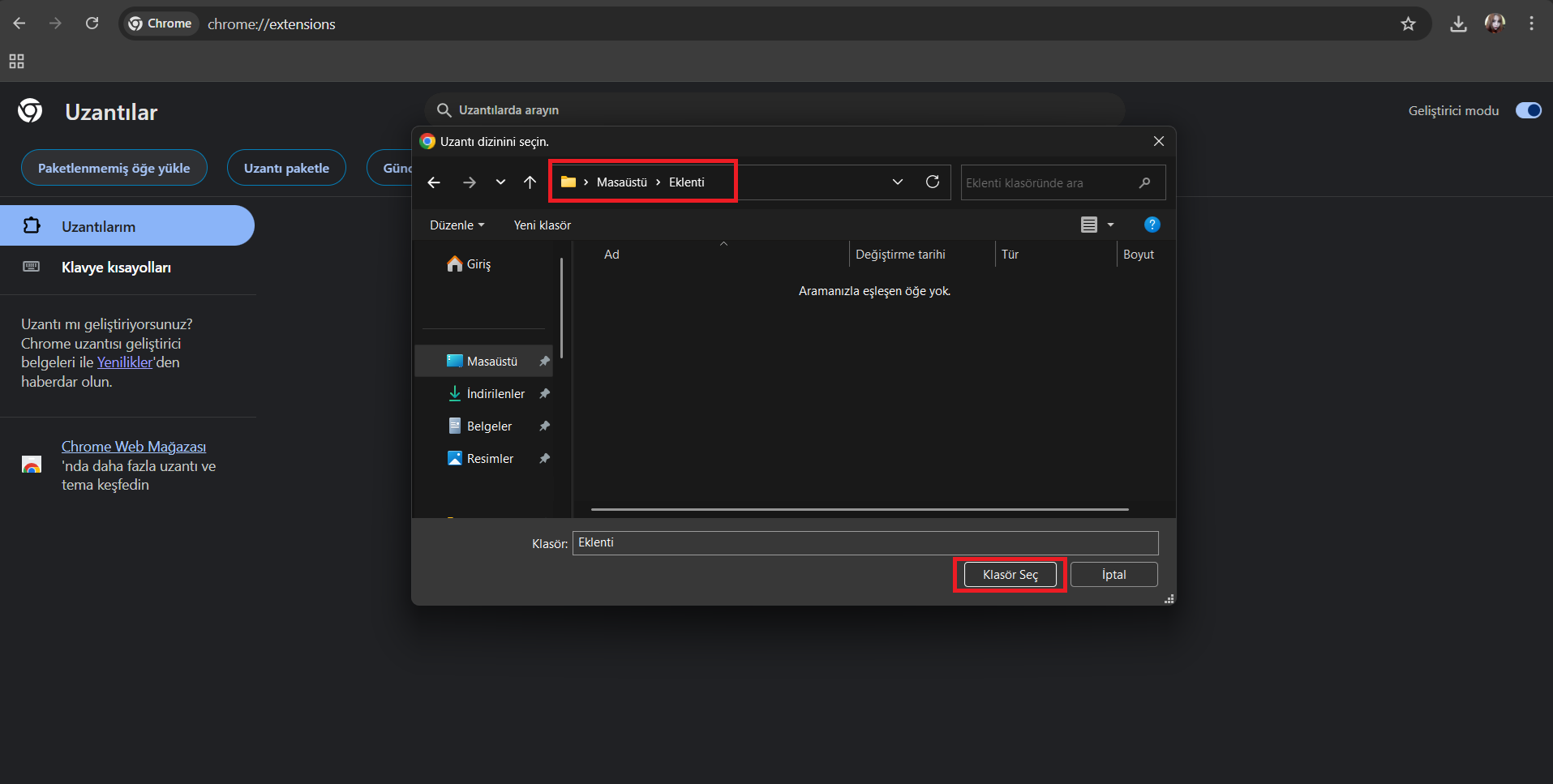Screen dimensions: 1553x784
Task: Toggle Geliştirici modu switch
Action: (x=1529, y=110)
